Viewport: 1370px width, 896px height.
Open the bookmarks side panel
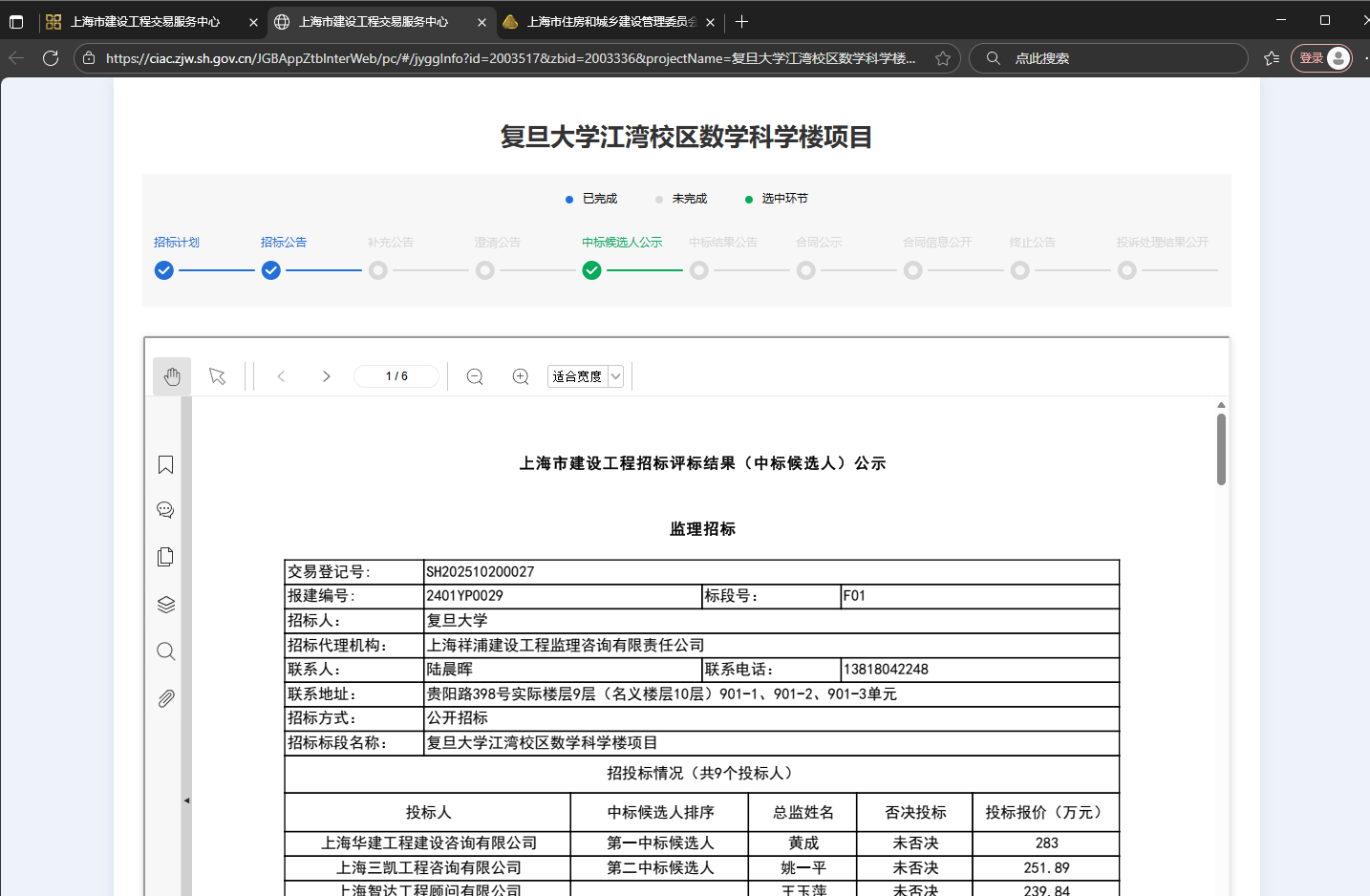[165, 465]
